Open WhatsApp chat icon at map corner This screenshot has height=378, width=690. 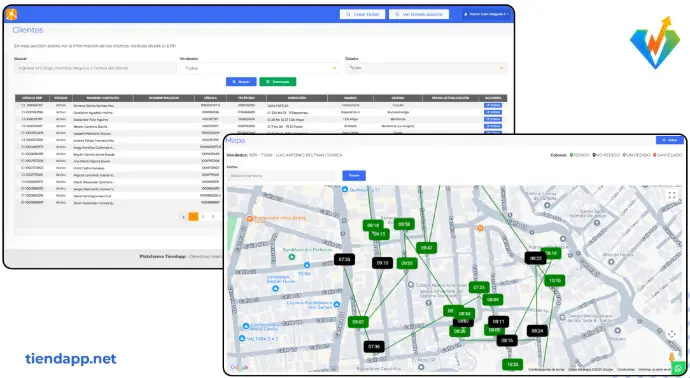(x=679, y=368)
